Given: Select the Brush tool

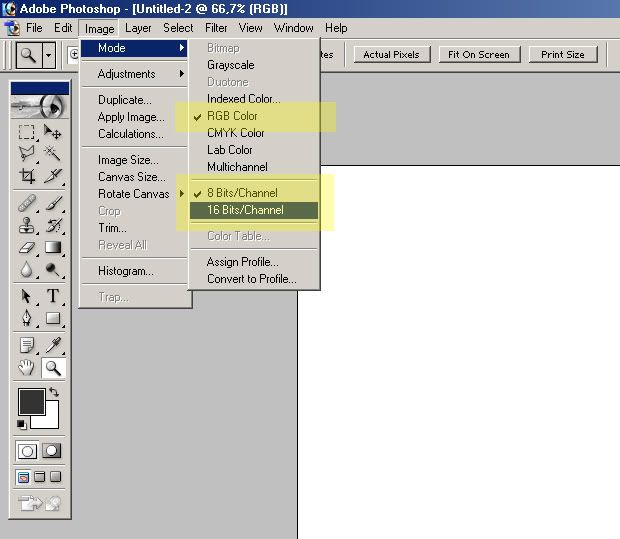Looking at the screenshot, I should click(x=52, y=203).
